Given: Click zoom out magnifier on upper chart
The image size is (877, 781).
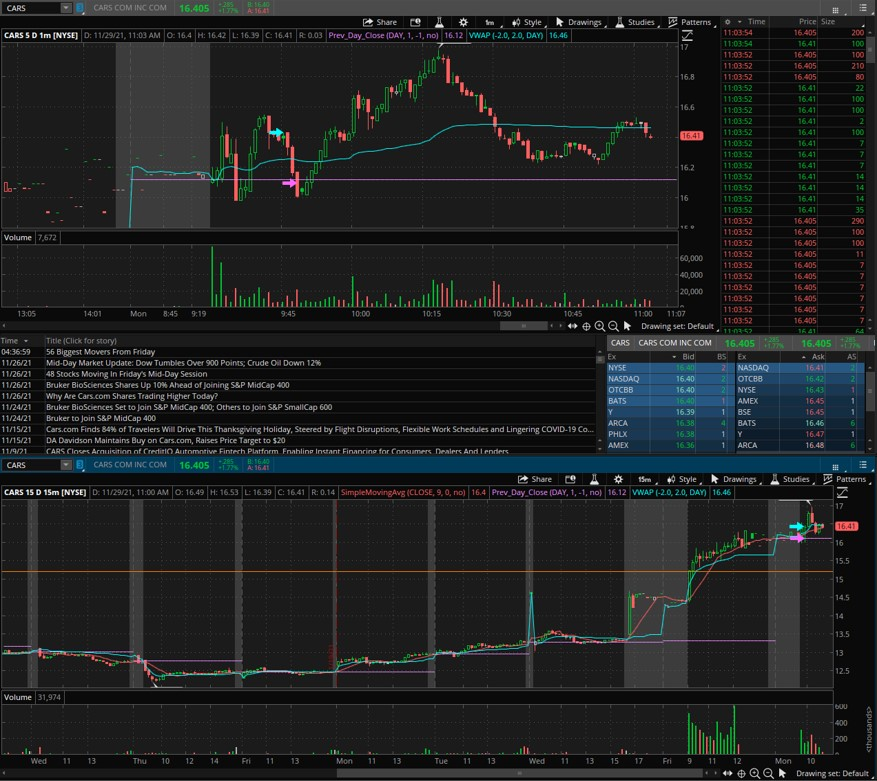Looking at the screenshot, I should coord(613,326).
